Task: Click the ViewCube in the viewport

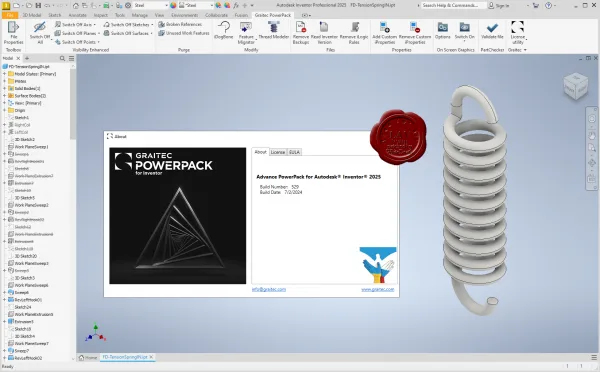Action: (x=576, y=86)
